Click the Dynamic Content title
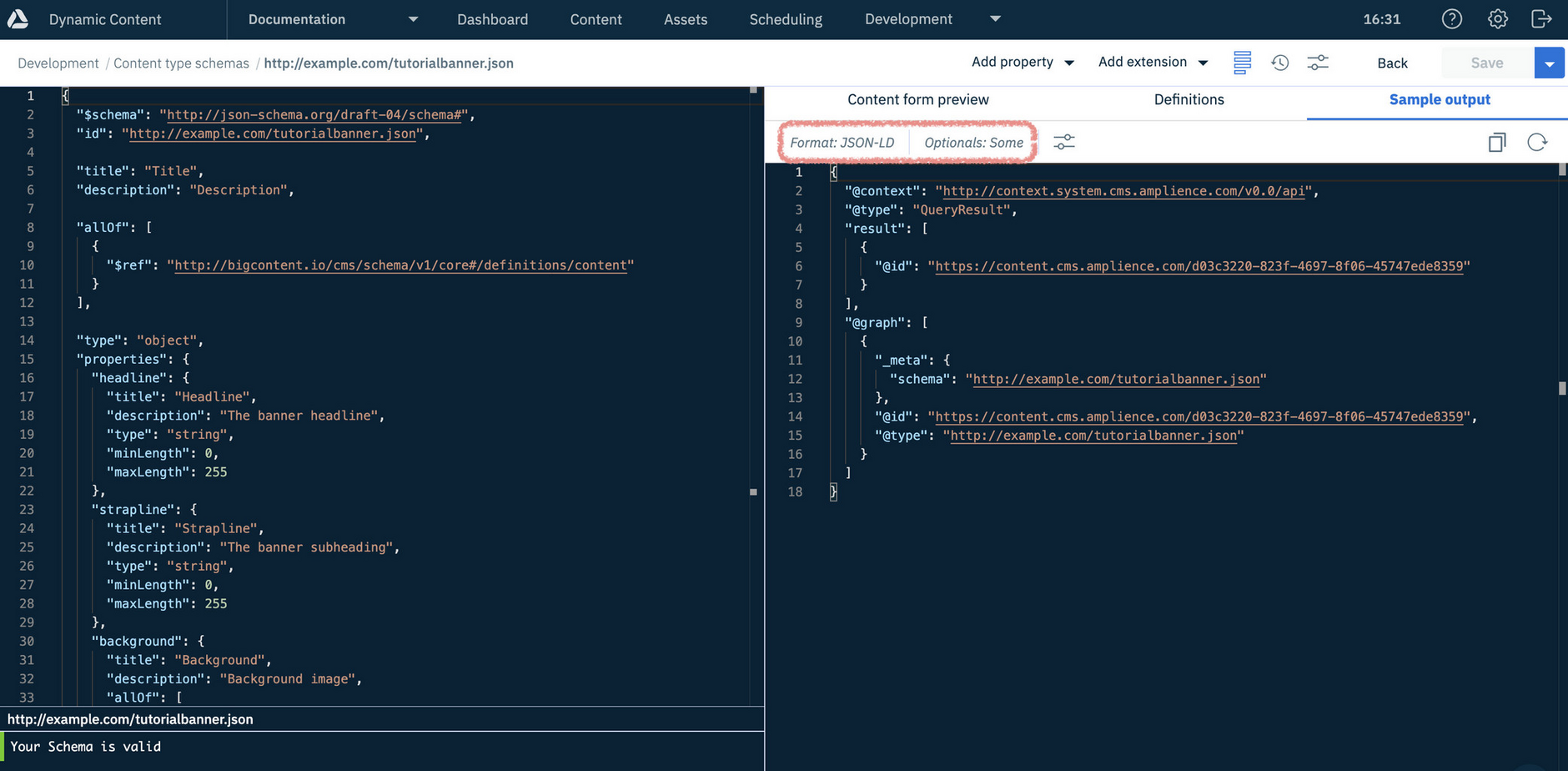1568x771 pixels. tap(105, 19)
